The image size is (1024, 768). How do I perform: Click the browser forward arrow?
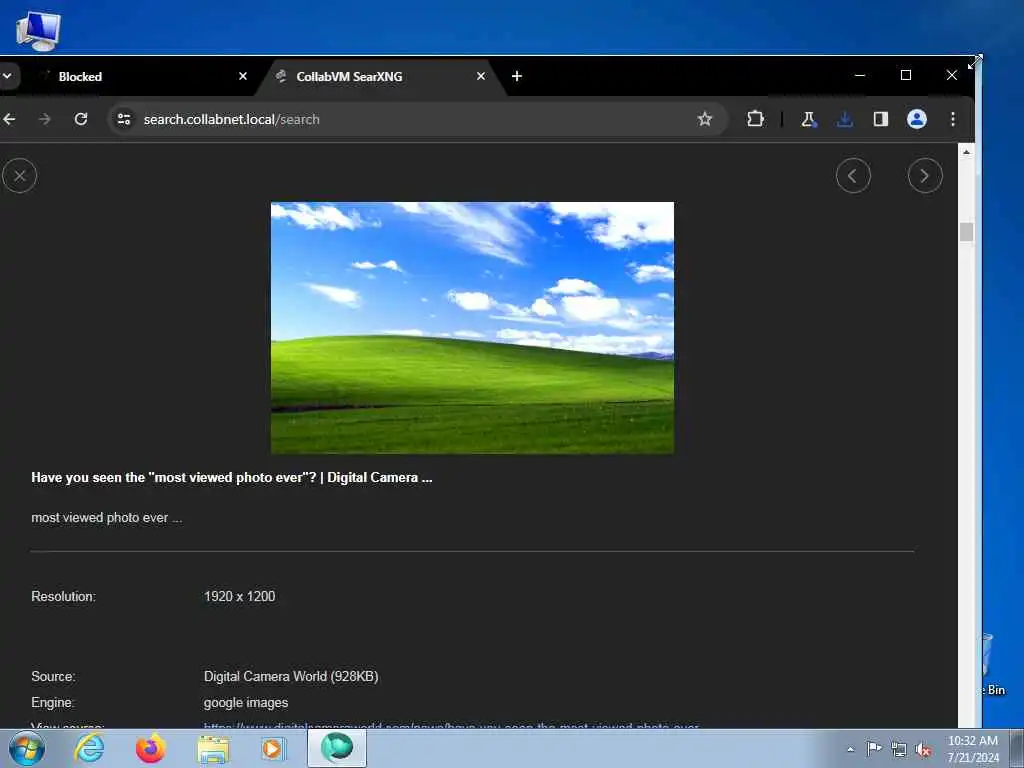pyautogui.click(x=44, y=119)
